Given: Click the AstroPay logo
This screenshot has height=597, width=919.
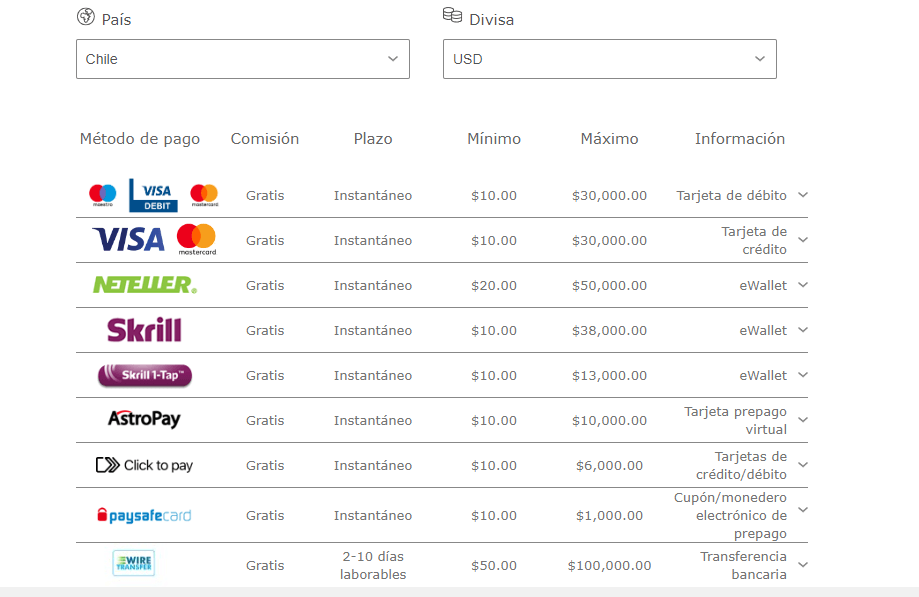Looking at the screenshot, I should (144, 419).
